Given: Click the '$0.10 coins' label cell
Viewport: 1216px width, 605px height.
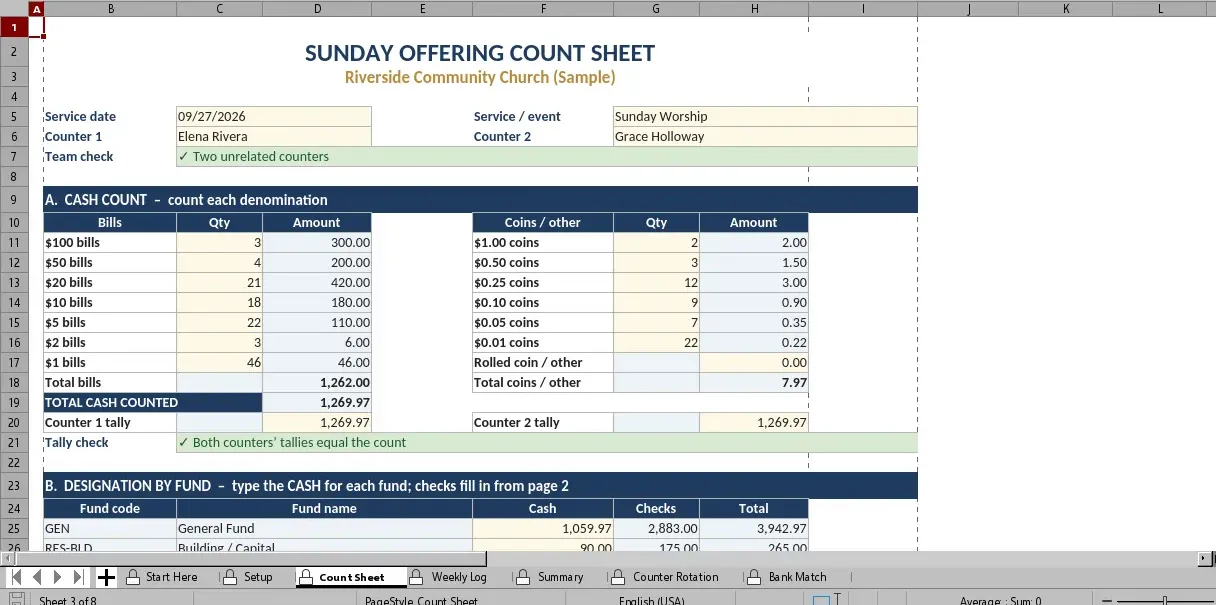Looking at the screenshot, I should (x=543, y=303).
